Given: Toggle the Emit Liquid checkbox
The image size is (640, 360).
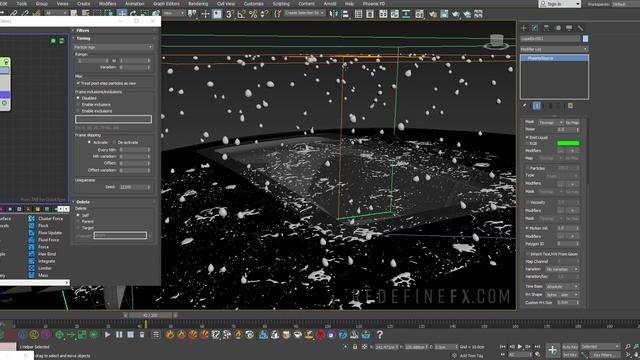Looking at the screenshot, I should pyautogui.click(x=527, y=138).
